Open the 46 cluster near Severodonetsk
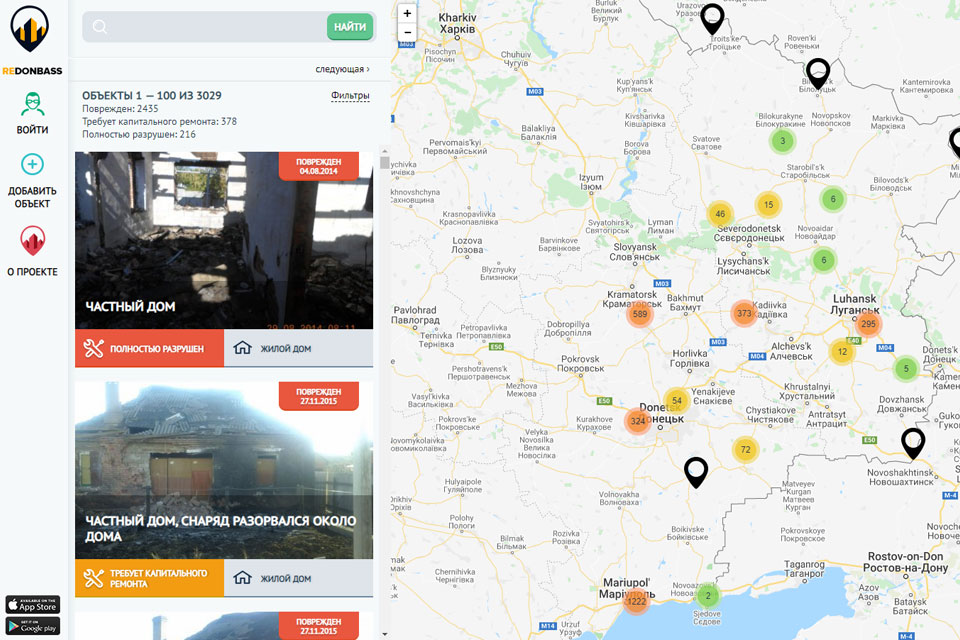960x640 pixels. pos(720,214)
